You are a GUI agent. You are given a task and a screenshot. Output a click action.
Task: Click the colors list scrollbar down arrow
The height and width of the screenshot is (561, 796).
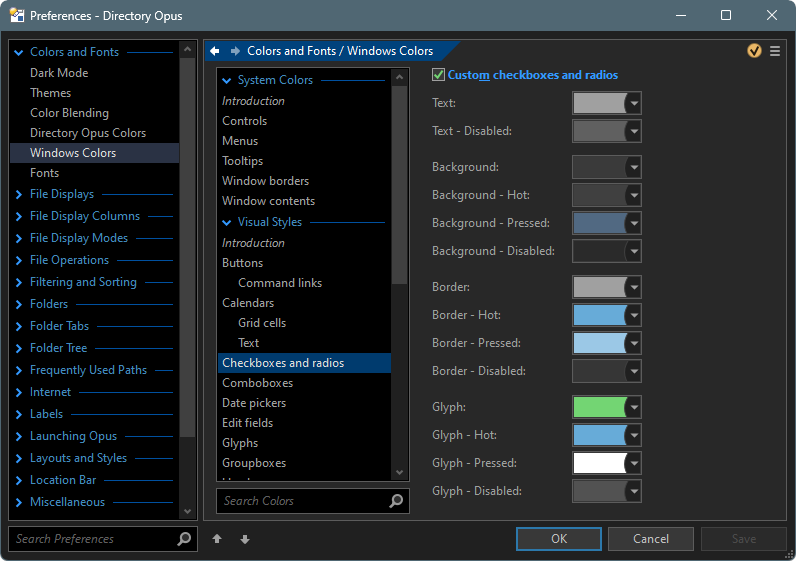tap(400, 473)
